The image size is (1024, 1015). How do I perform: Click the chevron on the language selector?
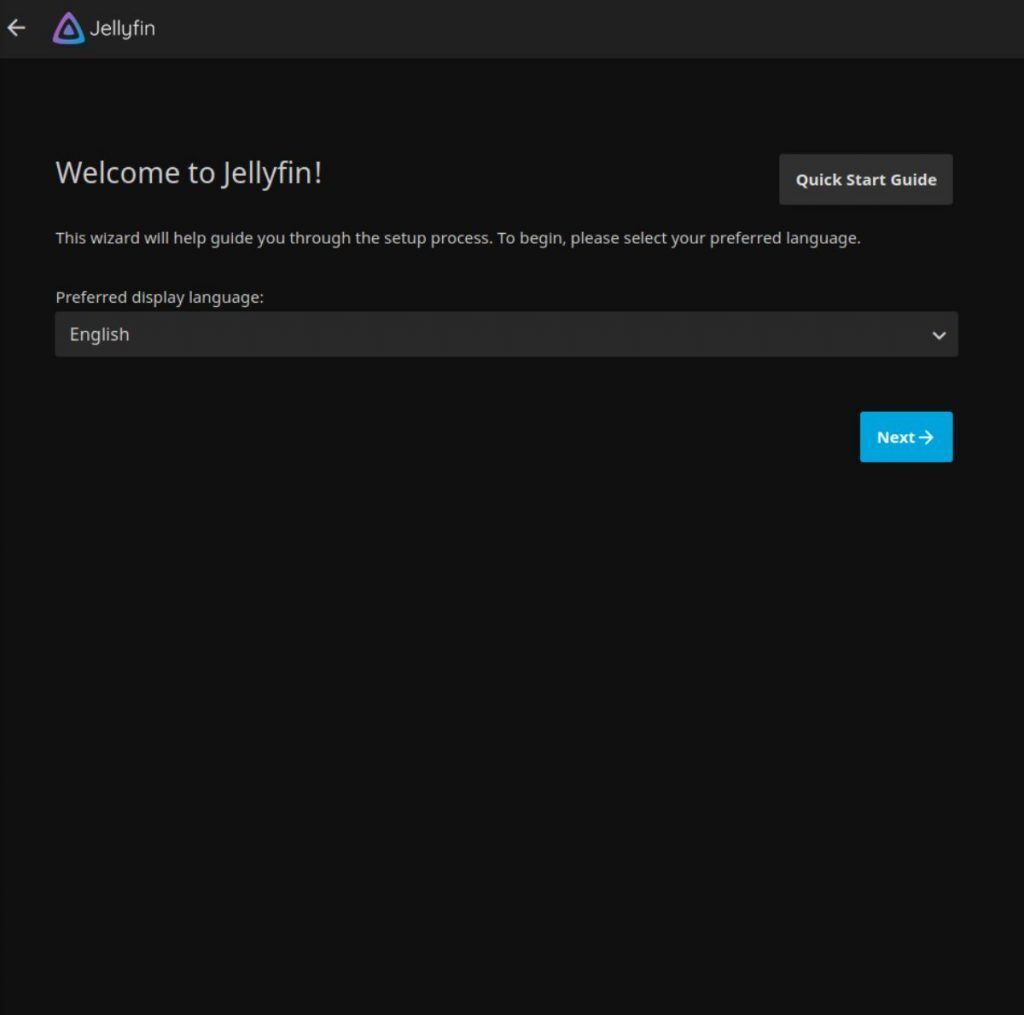click(938, 335)
